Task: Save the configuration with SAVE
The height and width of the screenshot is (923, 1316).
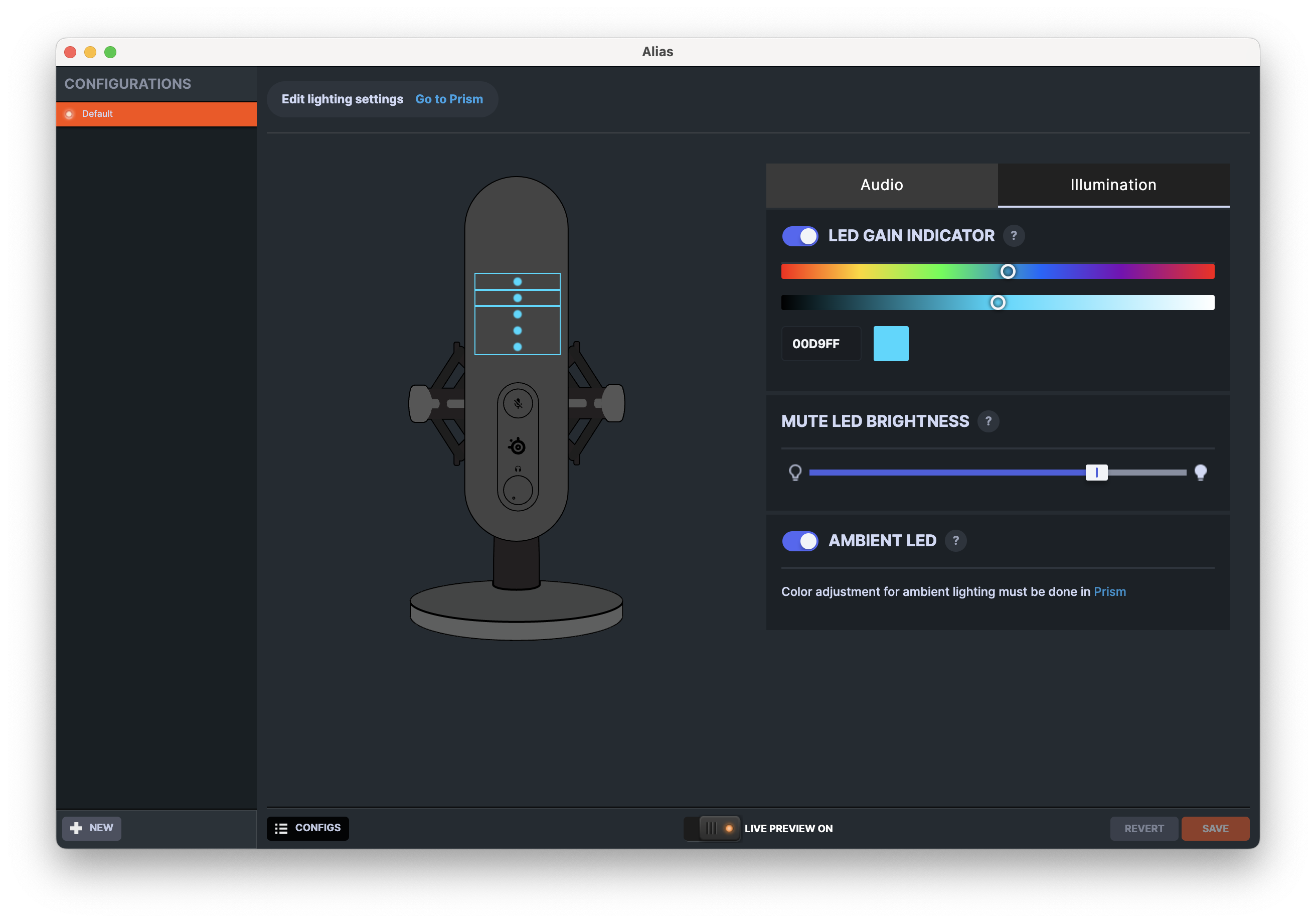Action: click(x=1215, y=828)
